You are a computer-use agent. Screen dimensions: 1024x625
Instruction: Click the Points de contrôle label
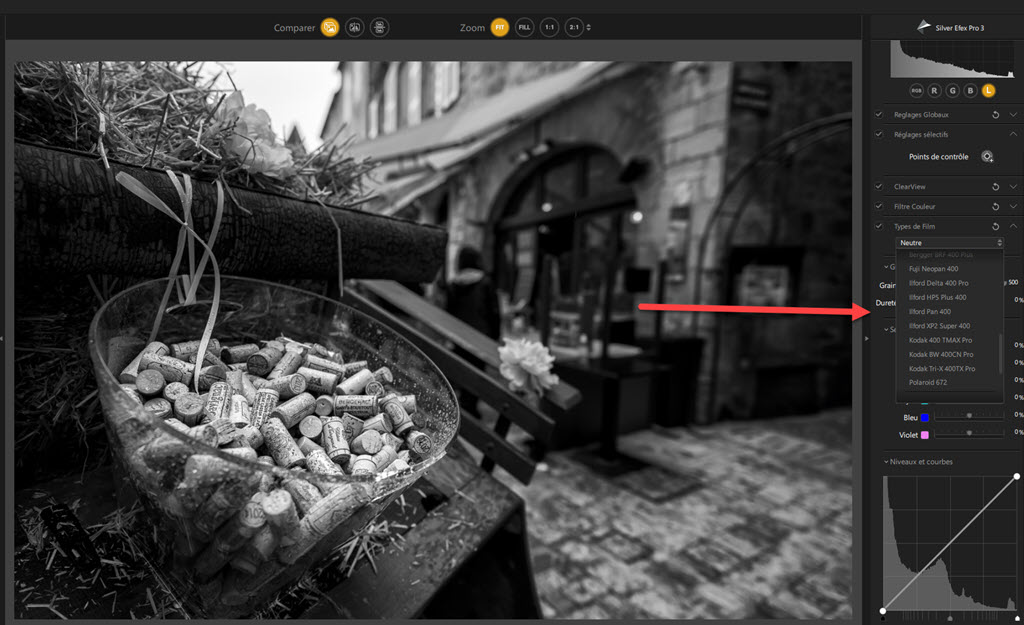(x=938, y=157)
